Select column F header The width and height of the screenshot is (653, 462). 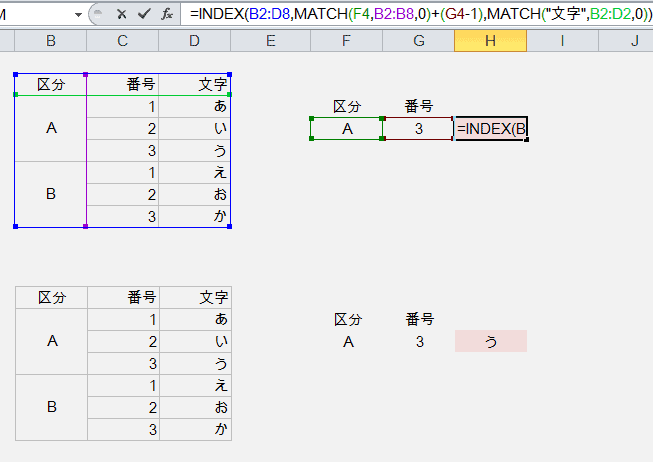(346, 41)
